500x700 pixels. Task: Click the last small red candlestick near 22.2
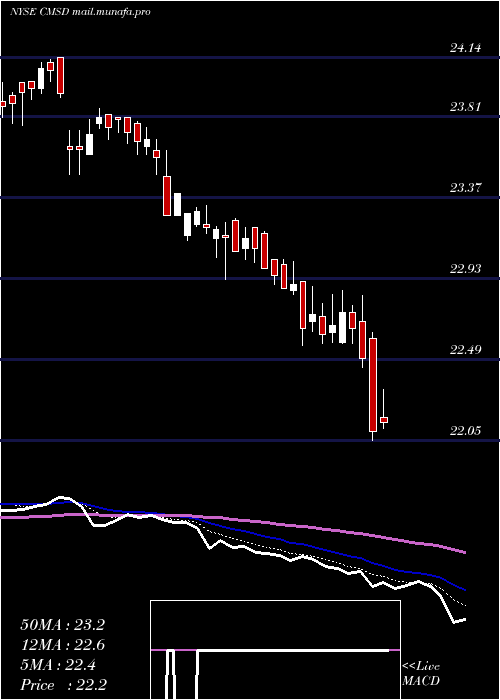point(383,420)
